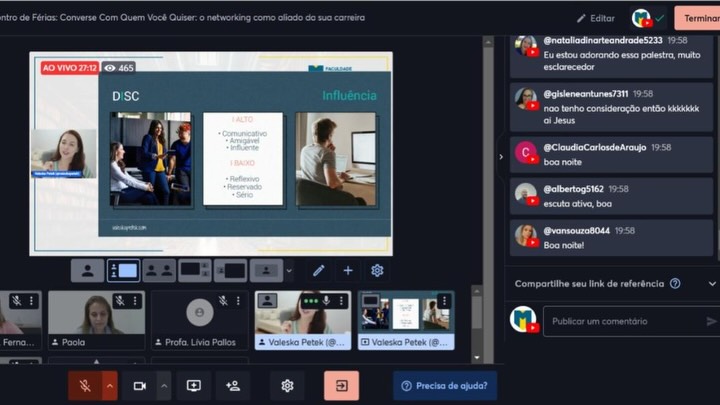Open camera options arrow beside camera button
720x405 pixels.
(164, 385)
